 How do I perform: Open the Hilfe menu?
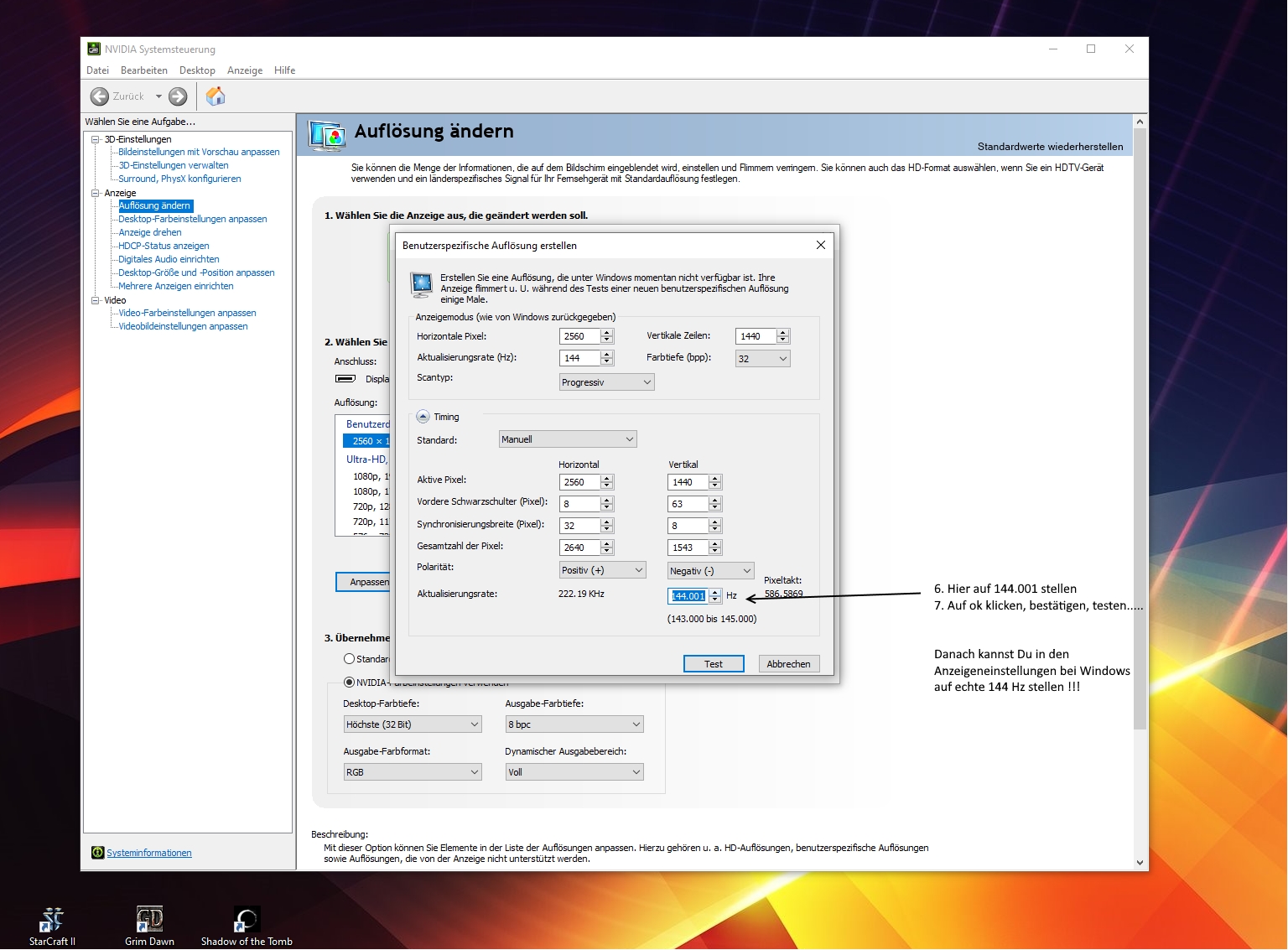pos(284,70)
